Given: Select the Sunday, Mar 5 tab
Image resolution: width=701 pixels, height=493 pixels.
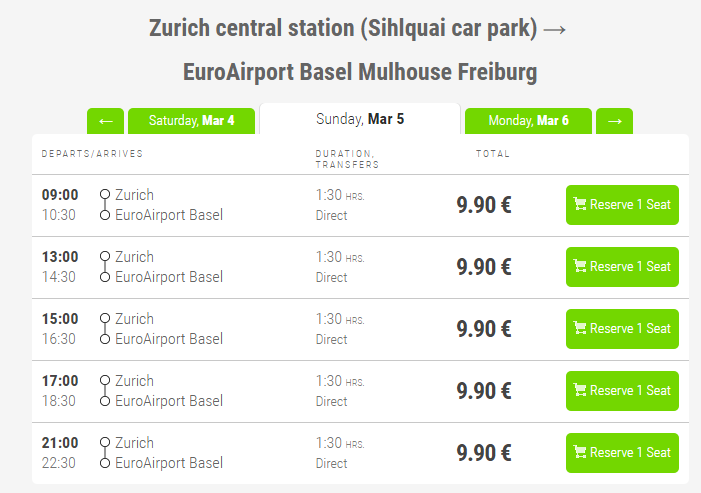Looking at the screenshot, I should point(360,119).
